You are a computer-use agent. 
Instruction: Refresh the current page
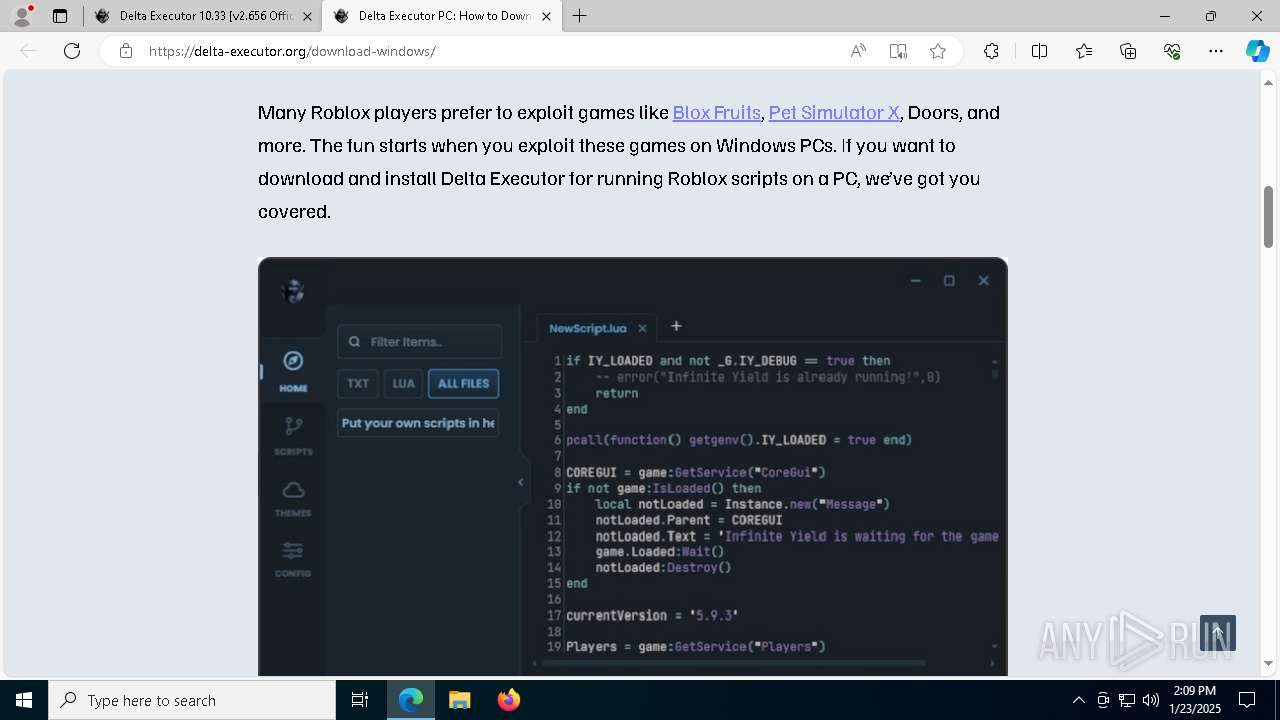72,51
